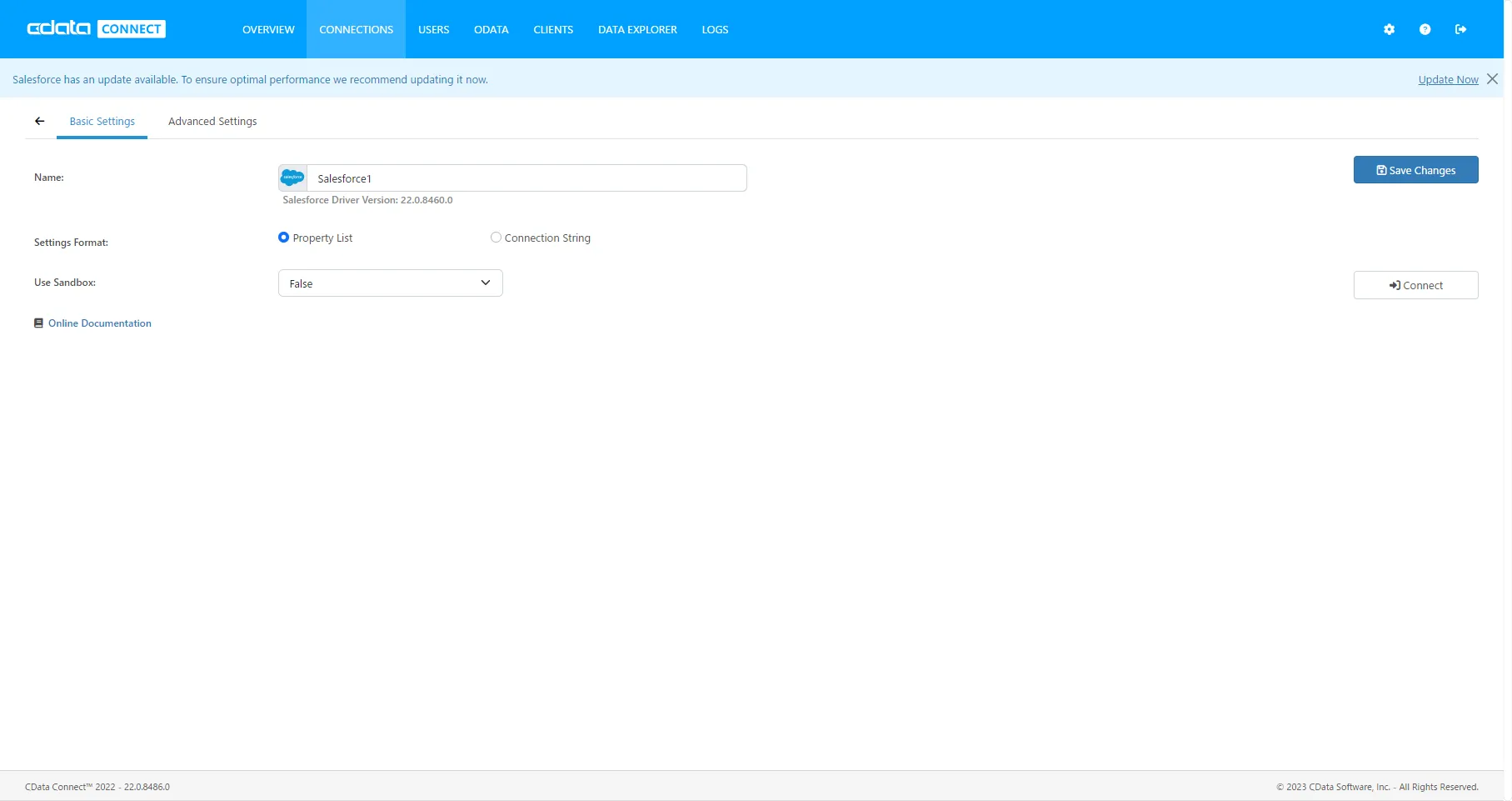1512x801 pixels.
Task: Click the Salesforce1 name input field
Action: point(528,178)
